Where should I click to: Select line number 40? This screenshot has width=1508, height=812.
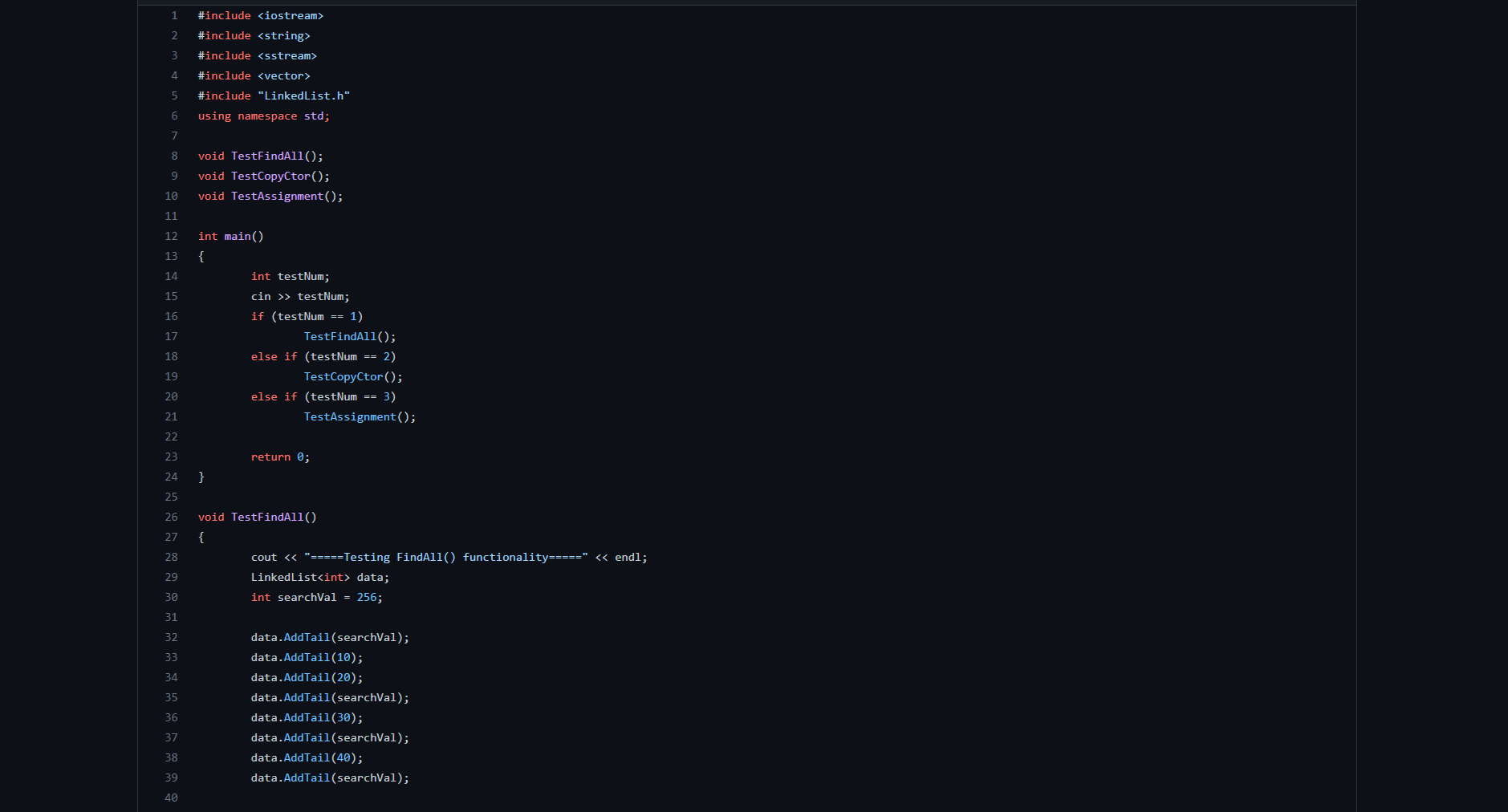[171, 798]
